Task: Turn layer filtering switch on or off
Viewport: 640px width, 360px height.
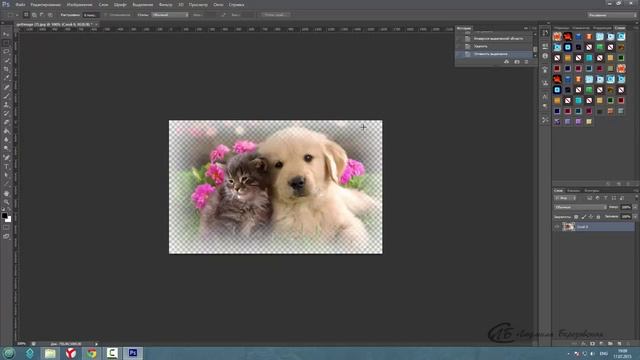Action: coord(636,198)
